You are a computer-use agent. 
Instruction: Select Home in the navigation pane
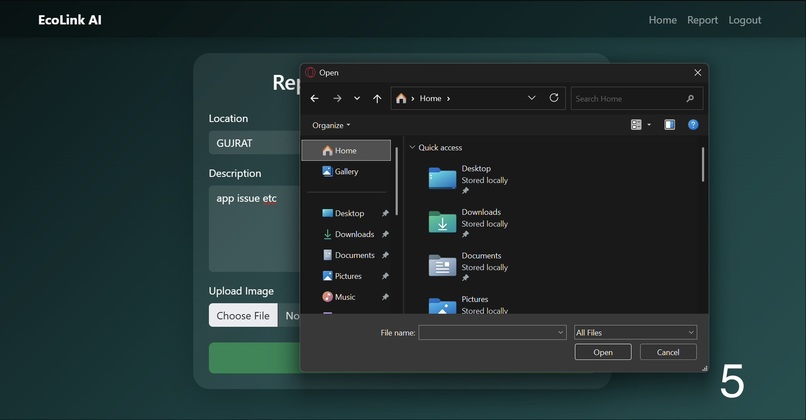(x=346, y=151)
